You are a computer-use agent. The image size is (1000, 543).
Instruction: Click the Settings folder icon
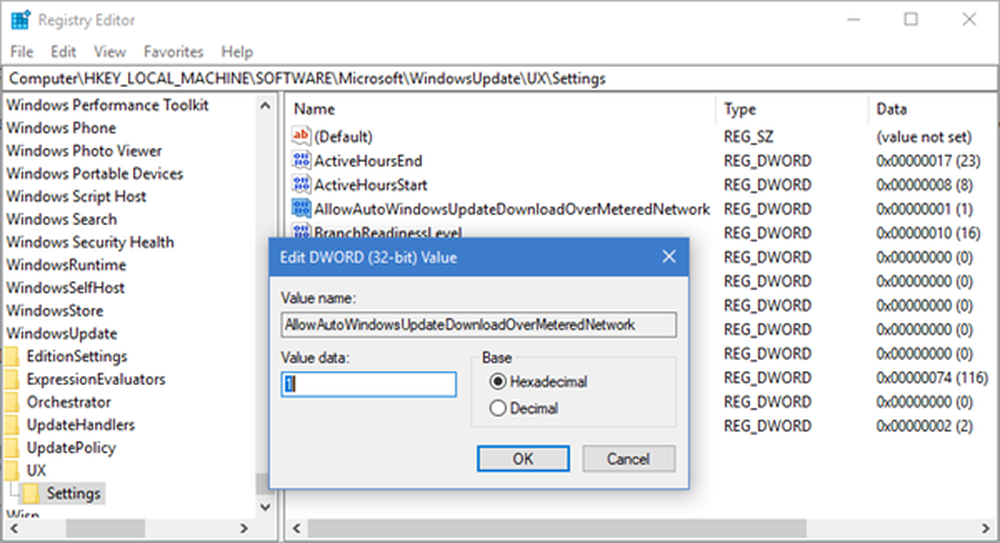click(x=31, y=493)
